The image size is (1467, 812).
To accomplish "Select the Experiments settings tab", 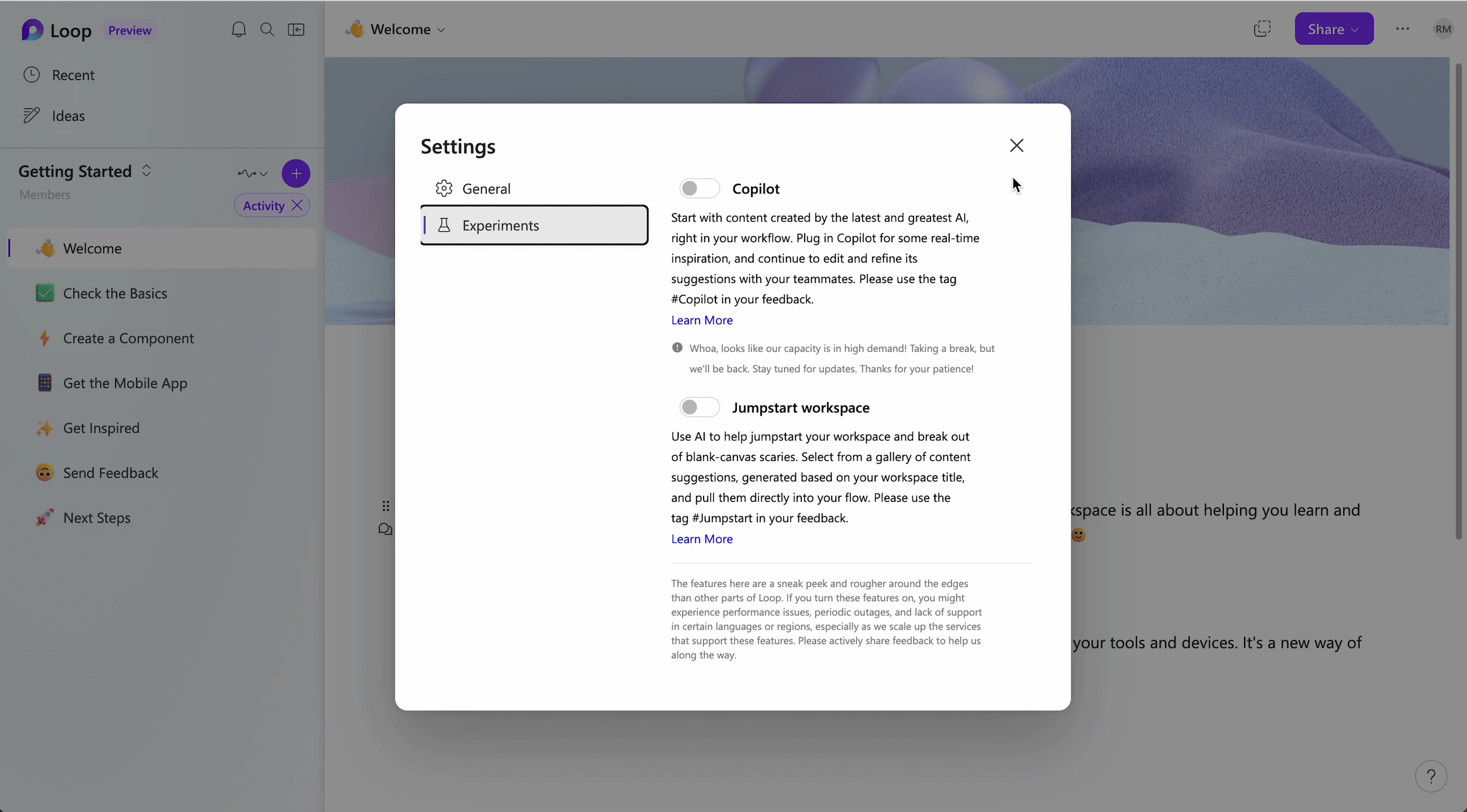I will pos(500,225).
